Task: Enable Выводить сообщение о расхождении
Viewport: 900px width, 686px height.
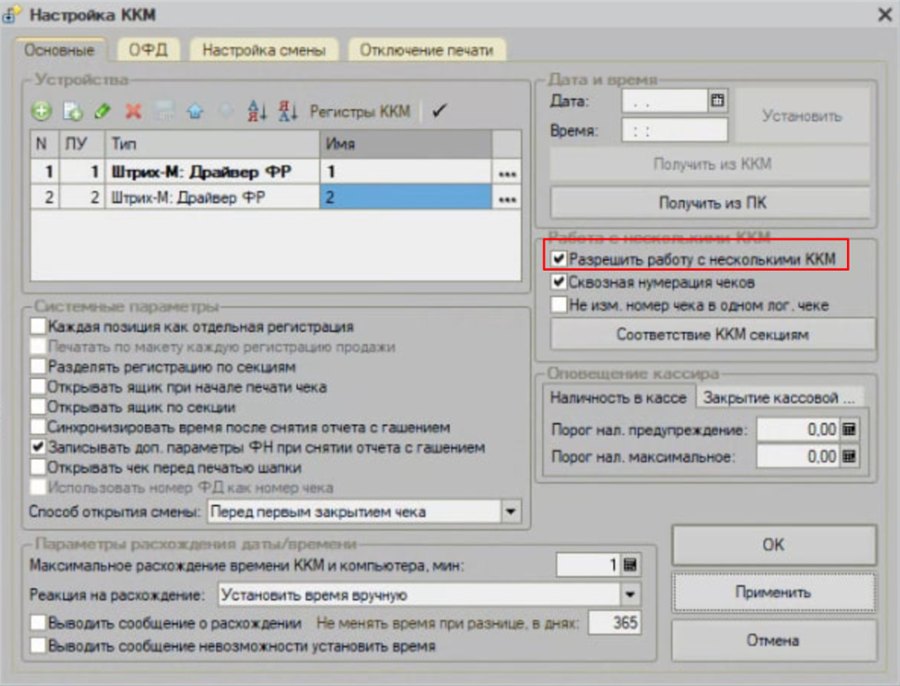Action: [38, 622]
